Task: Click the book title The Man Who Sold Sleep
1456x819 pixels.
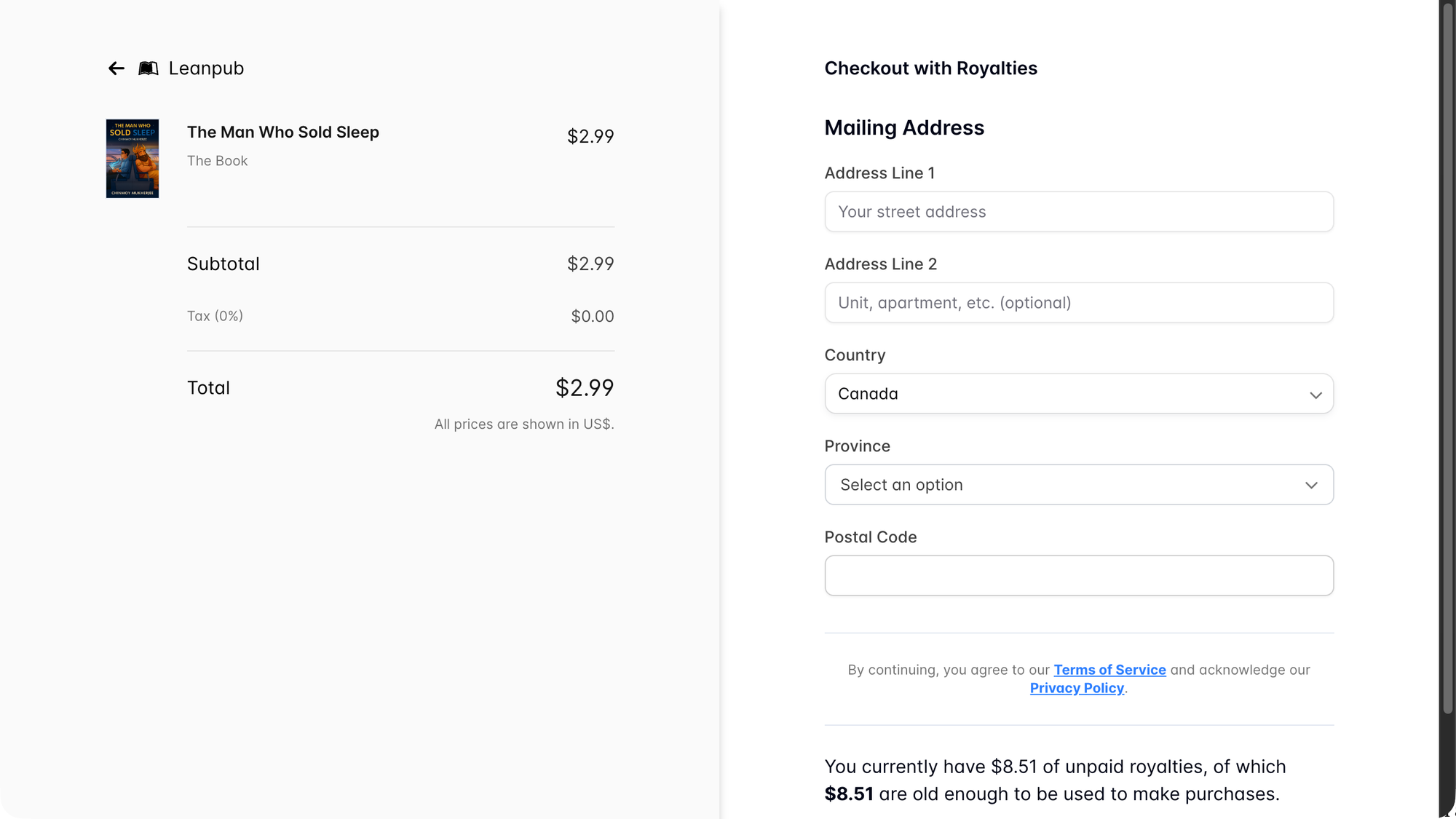Action: [x=283, y=132]
